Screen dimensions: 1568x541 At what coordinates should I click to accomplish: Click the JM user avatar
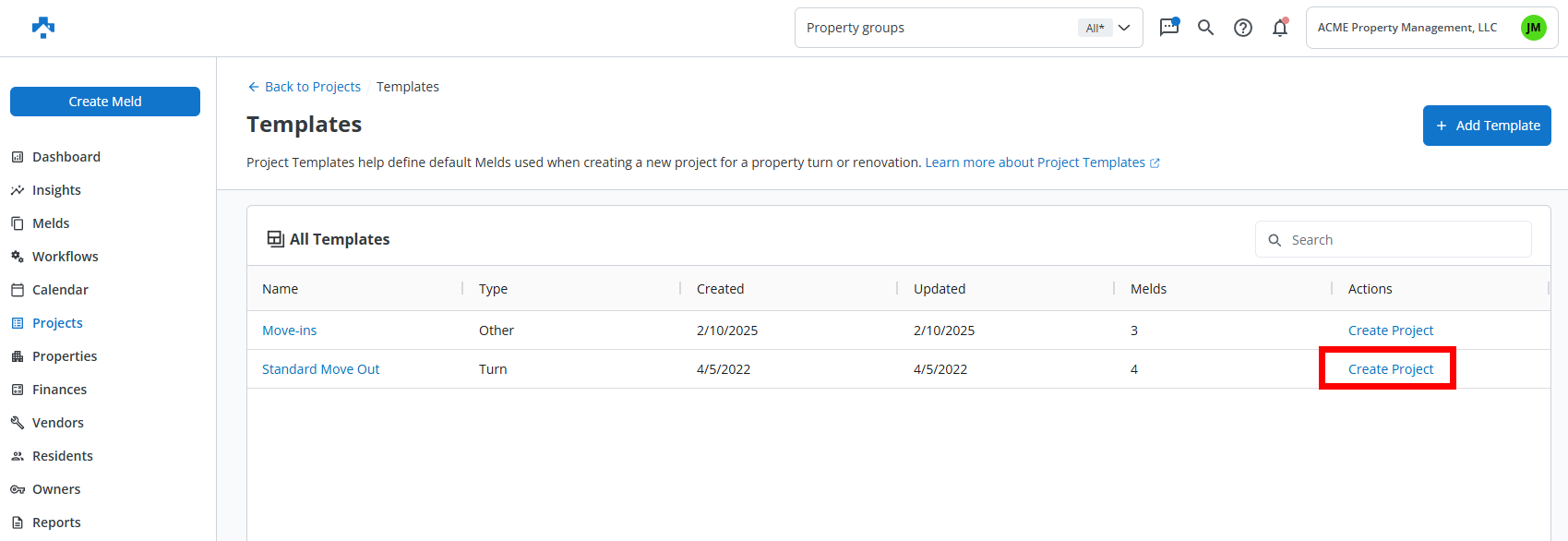tap(1533, 28)
